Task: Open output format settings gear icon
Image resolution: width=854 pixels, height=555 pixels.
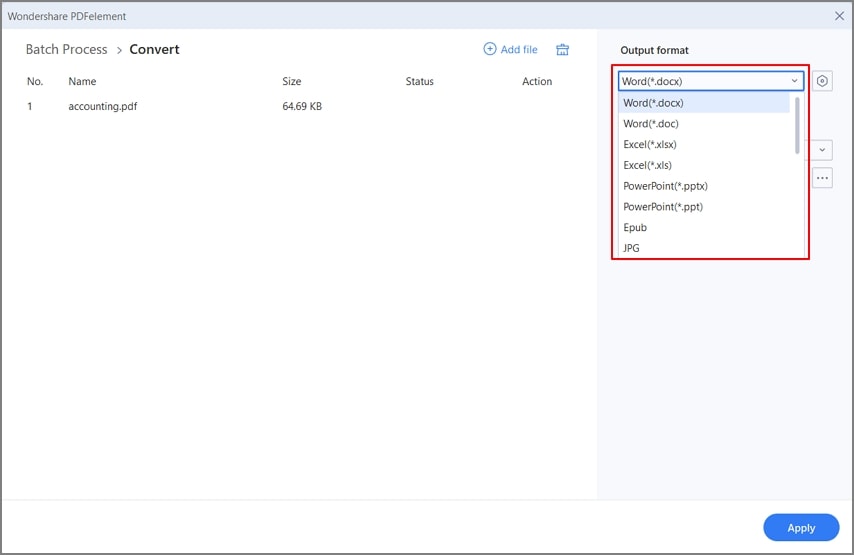Action: (x=822, y=81)
